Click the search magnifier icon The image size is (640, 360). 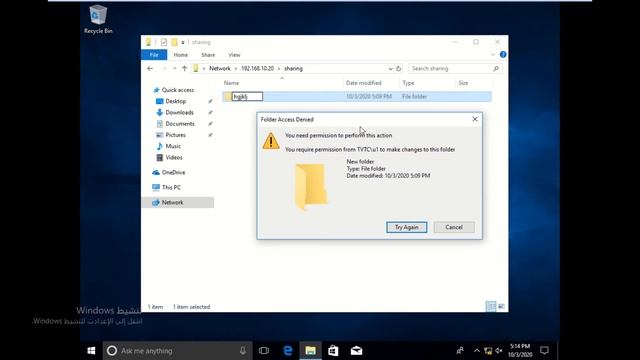(x=496, y=69)
